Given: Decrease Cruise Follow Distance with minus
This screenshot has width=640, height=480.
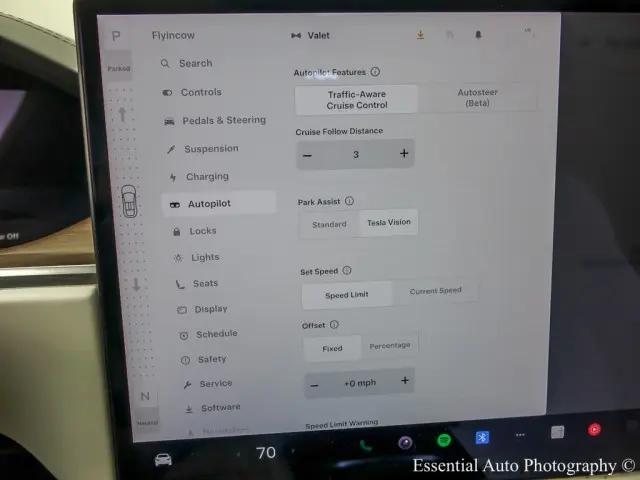Looking at the screenshot, I should point(308,156).
